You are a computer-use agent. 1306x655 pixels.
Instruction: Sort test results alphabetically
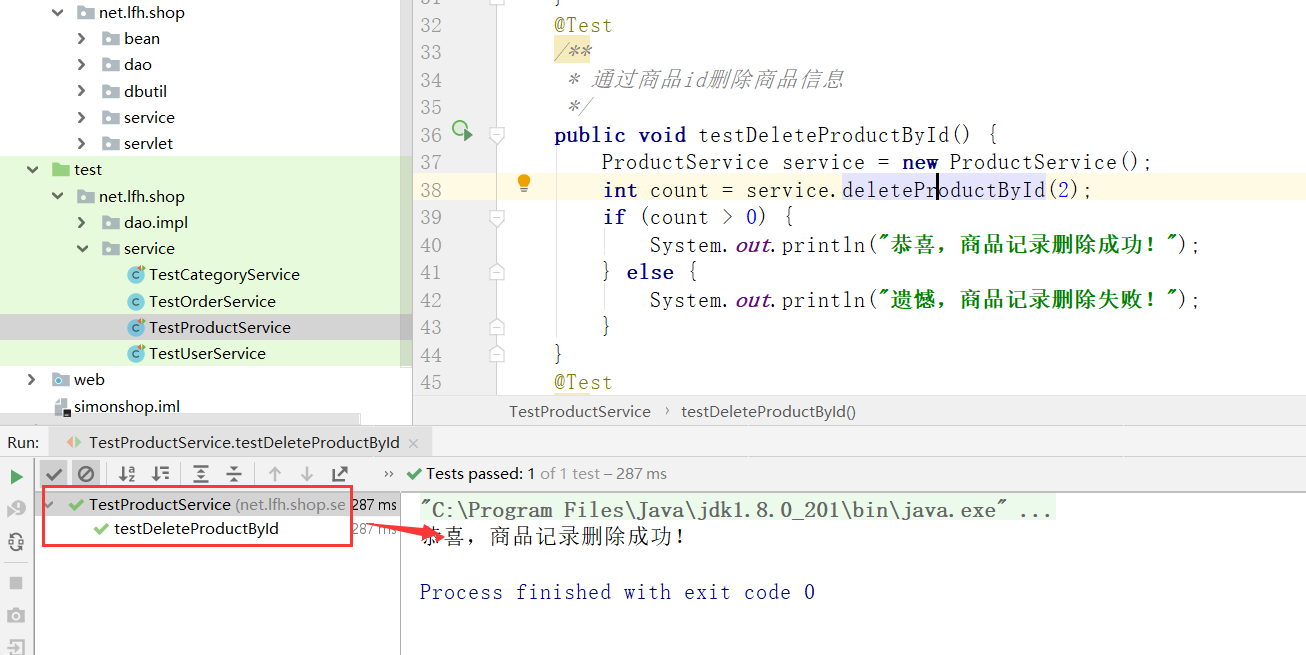point(127,473)
